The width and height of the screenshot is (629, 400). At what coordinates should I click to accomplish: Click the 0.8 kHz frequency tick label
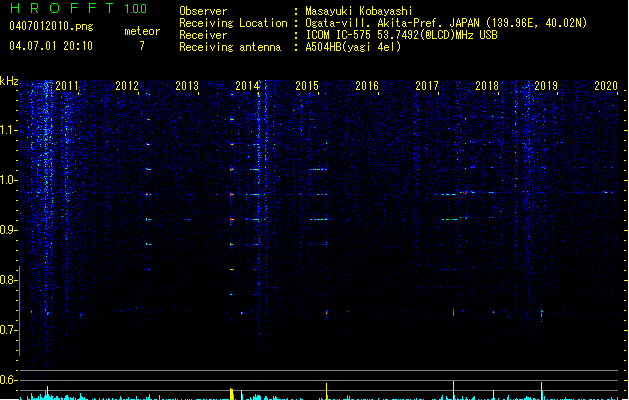click(x=8, y=280)
